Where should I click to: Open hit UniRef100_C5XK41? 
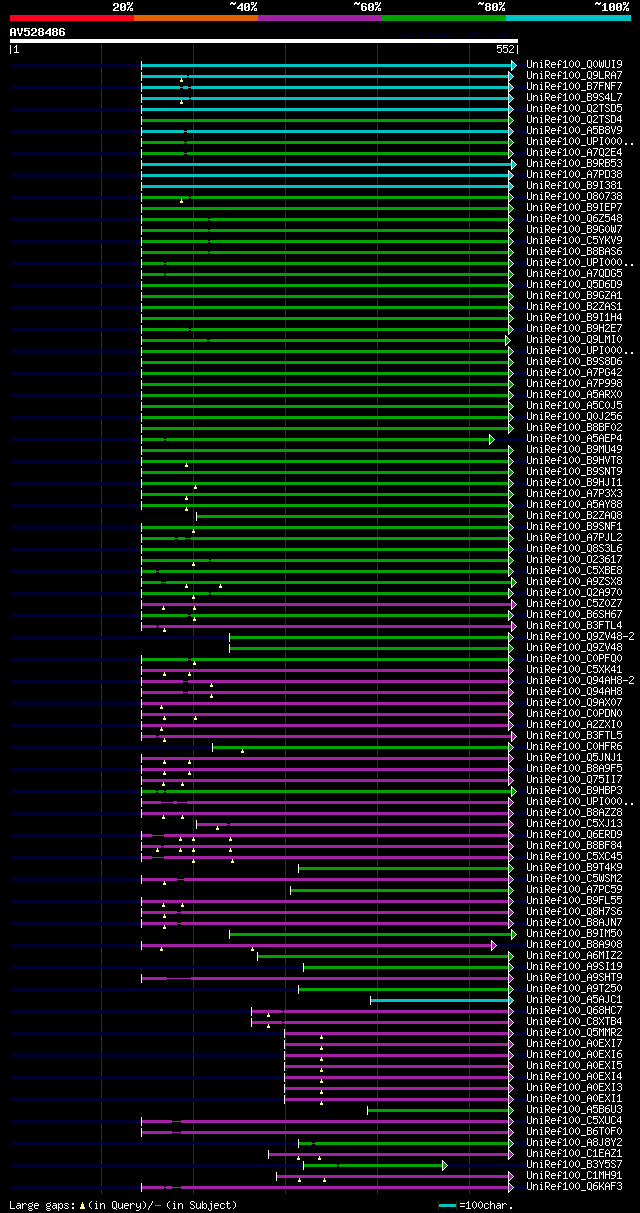point(575,670)
